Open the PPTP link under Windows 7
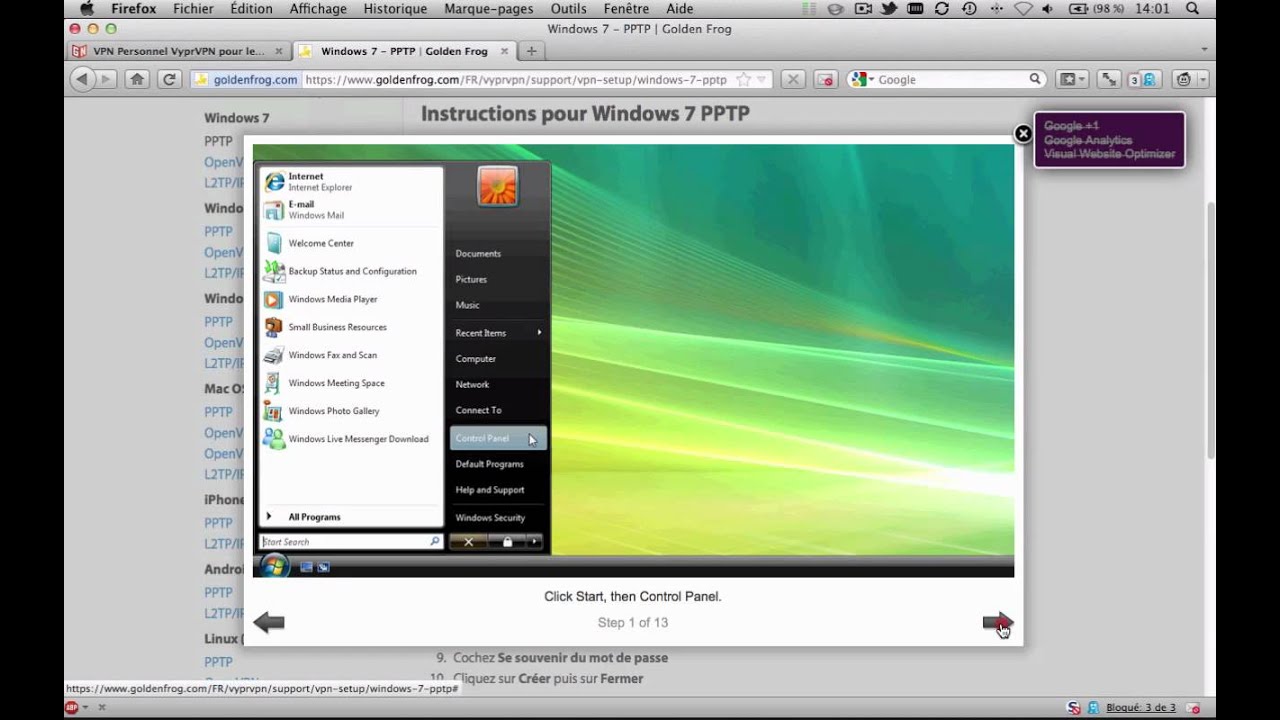This screenshot has width=1280, height=720. tap(218, 141)
